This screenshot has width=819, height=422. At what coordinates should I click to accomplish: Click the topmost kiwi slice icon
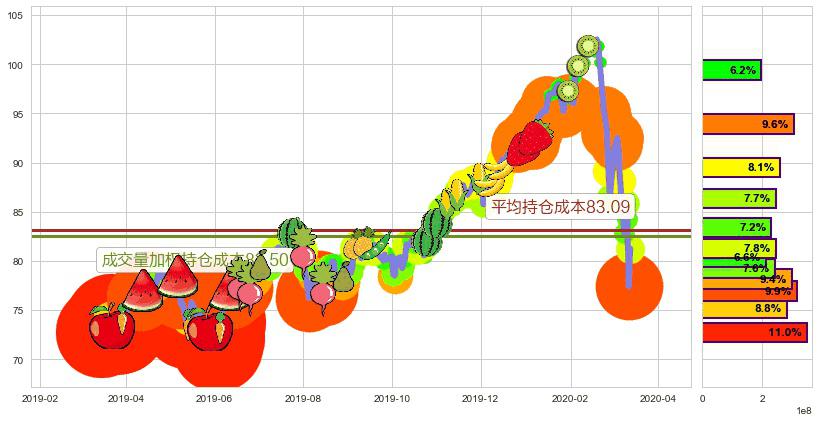589,46
